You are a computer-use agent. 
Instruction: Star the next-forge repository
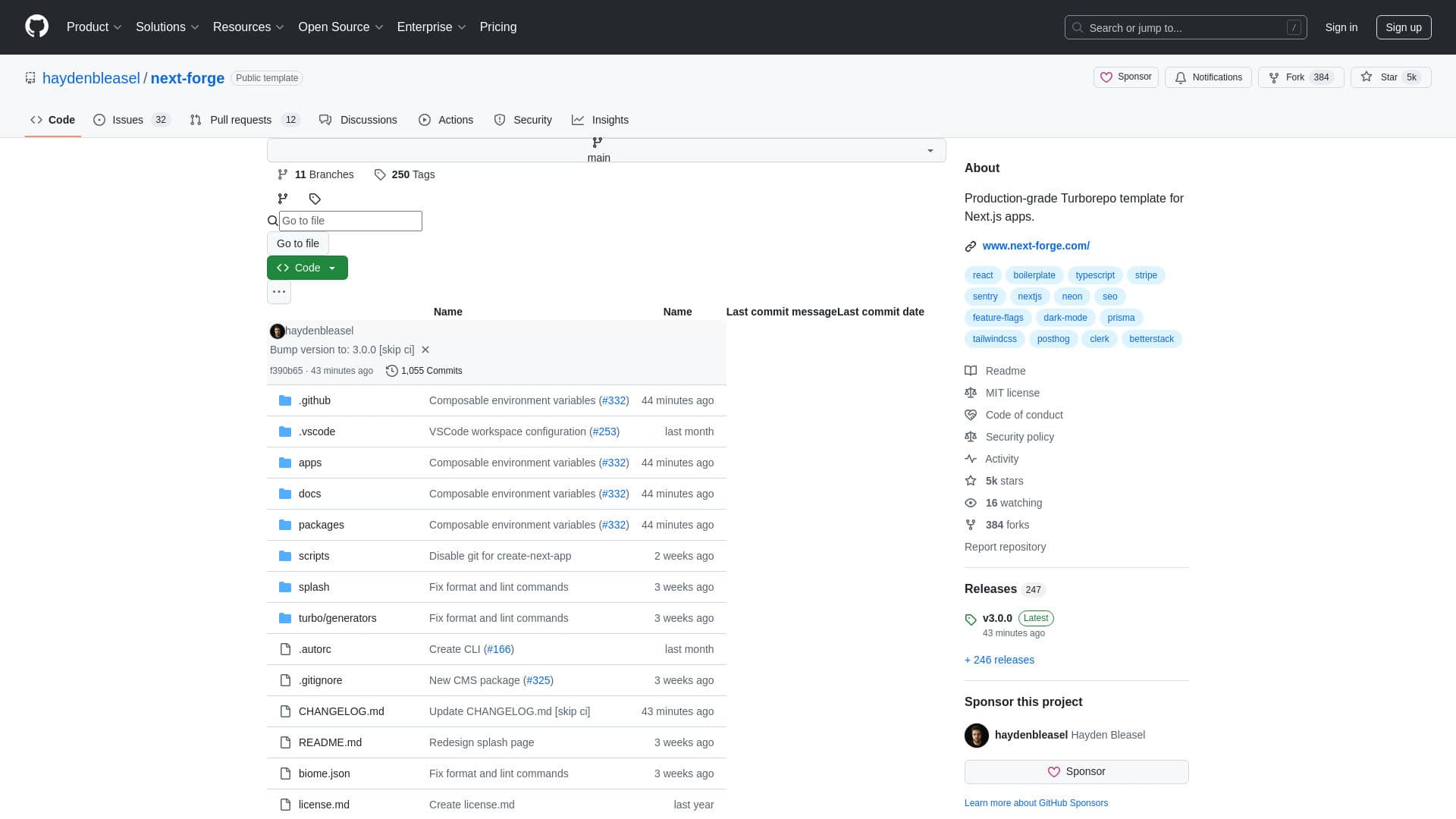pos(1391,77)
